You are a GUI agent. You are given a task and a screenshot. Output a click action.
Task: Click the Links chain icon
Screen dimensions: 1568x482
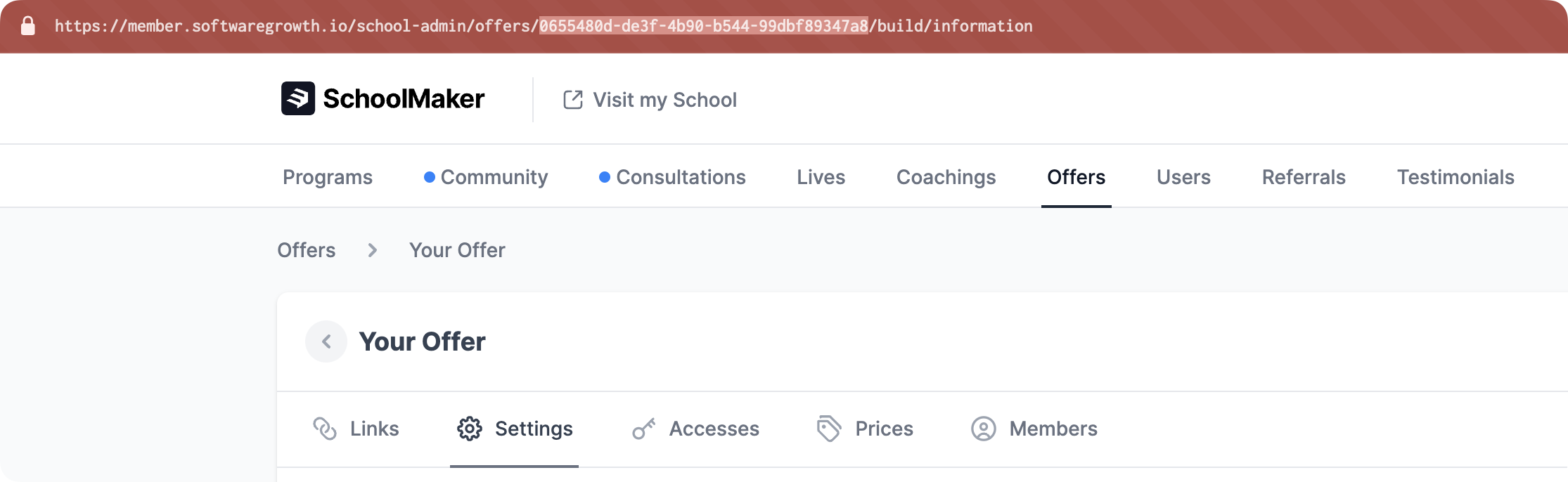click(x=325, y=429)
